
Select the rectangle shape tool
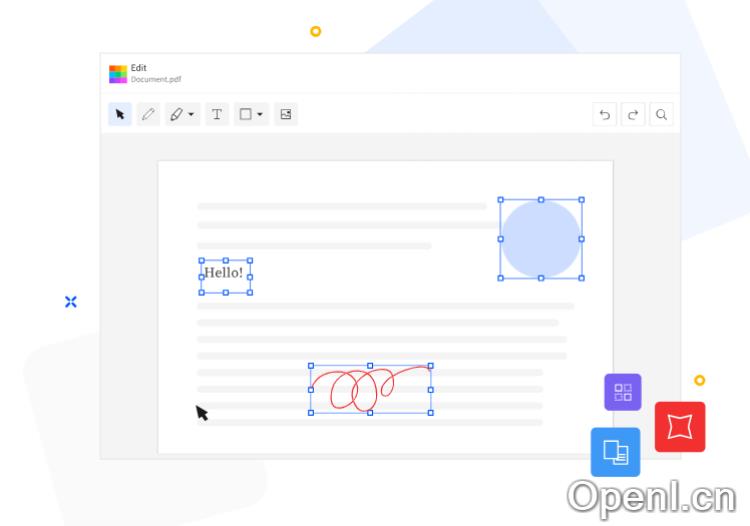pos(245,114)
